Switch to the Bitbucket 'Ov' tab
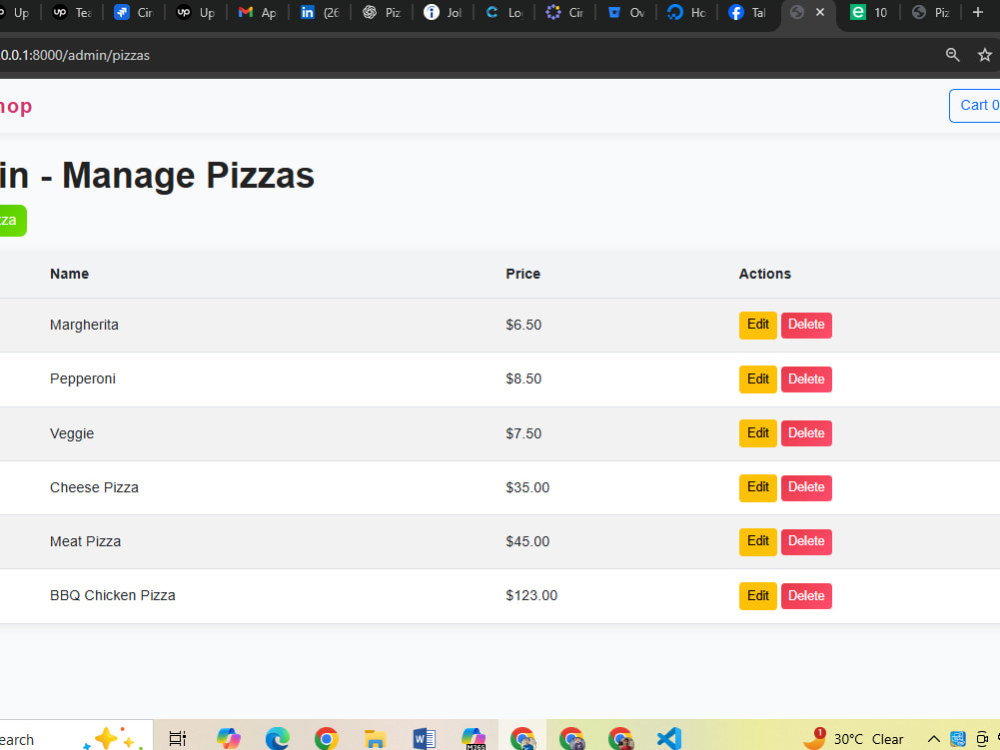Screen dimensions: 1000x750 pyautogui.click(x=628, y=12)
